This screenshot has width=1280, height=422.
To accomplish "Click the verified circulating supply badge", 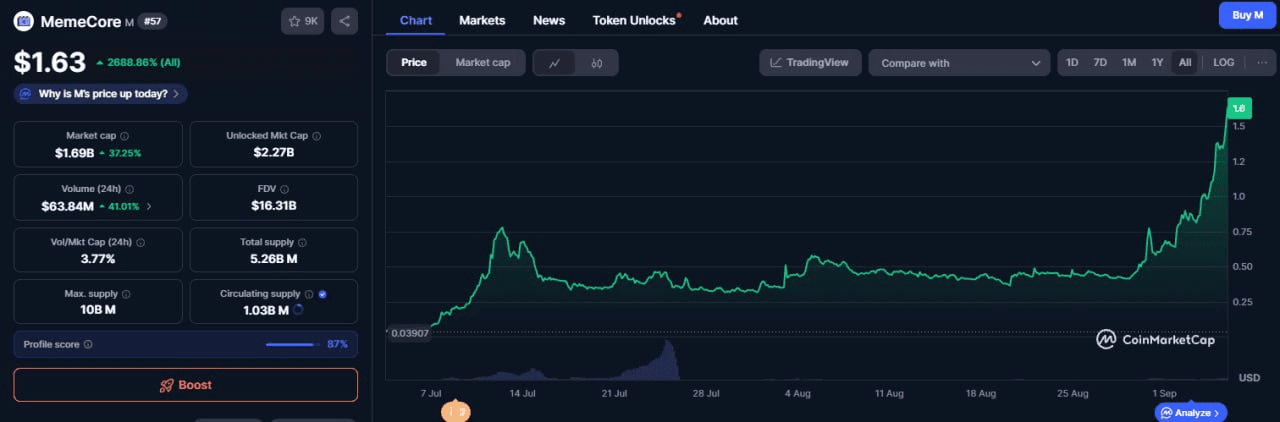I will (x=322, y=294).
